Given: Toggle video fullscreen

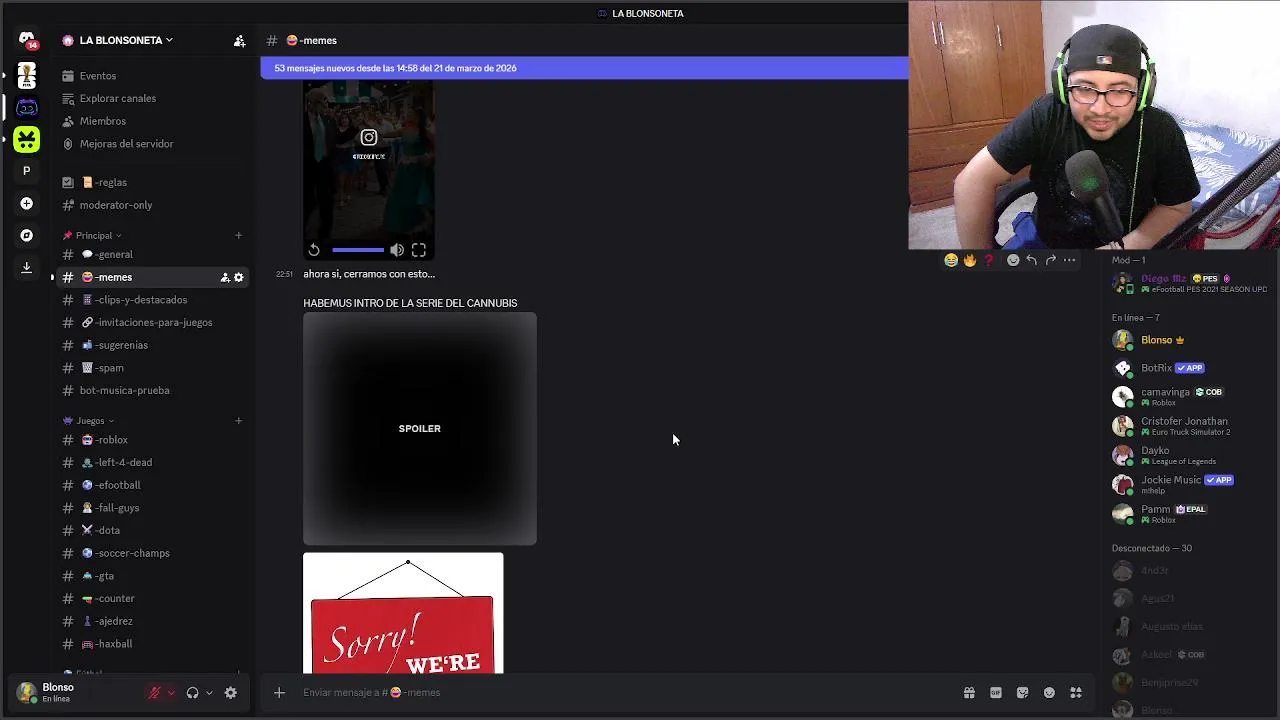Looking at the screenshot, I should (x=419, y=250).
